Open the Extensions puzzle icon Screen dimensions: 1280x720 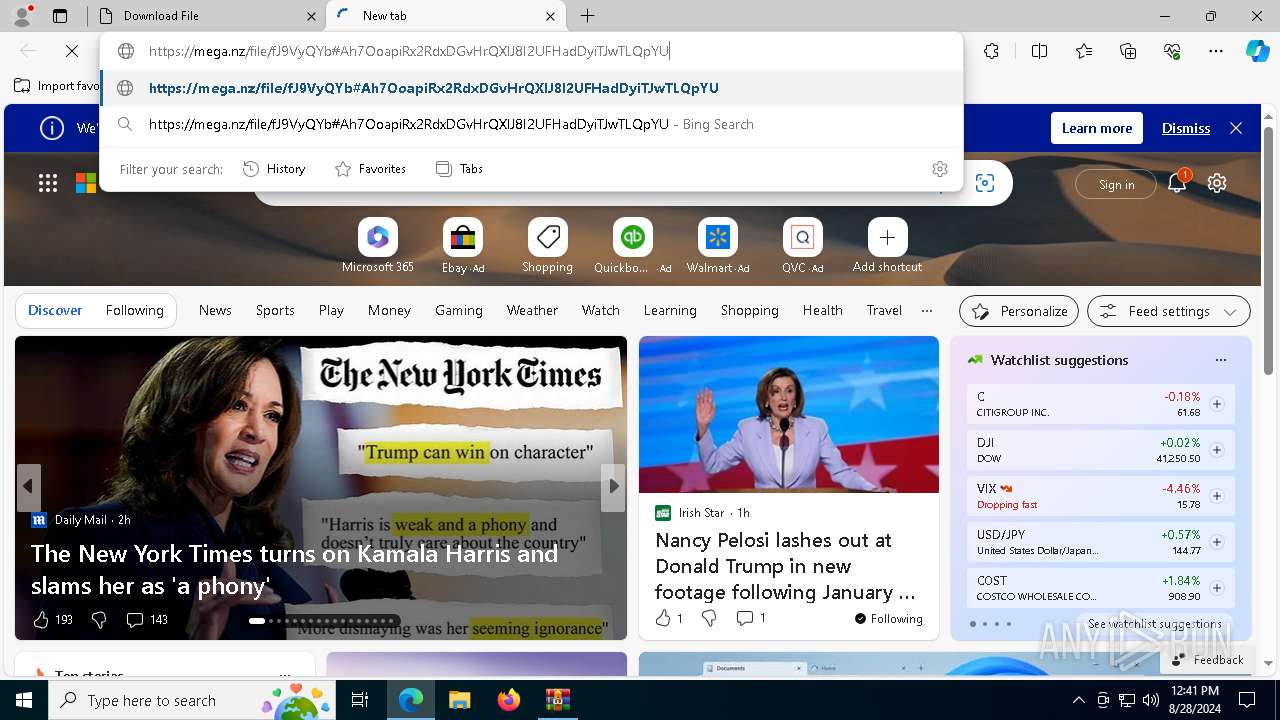tap(991, 51)
